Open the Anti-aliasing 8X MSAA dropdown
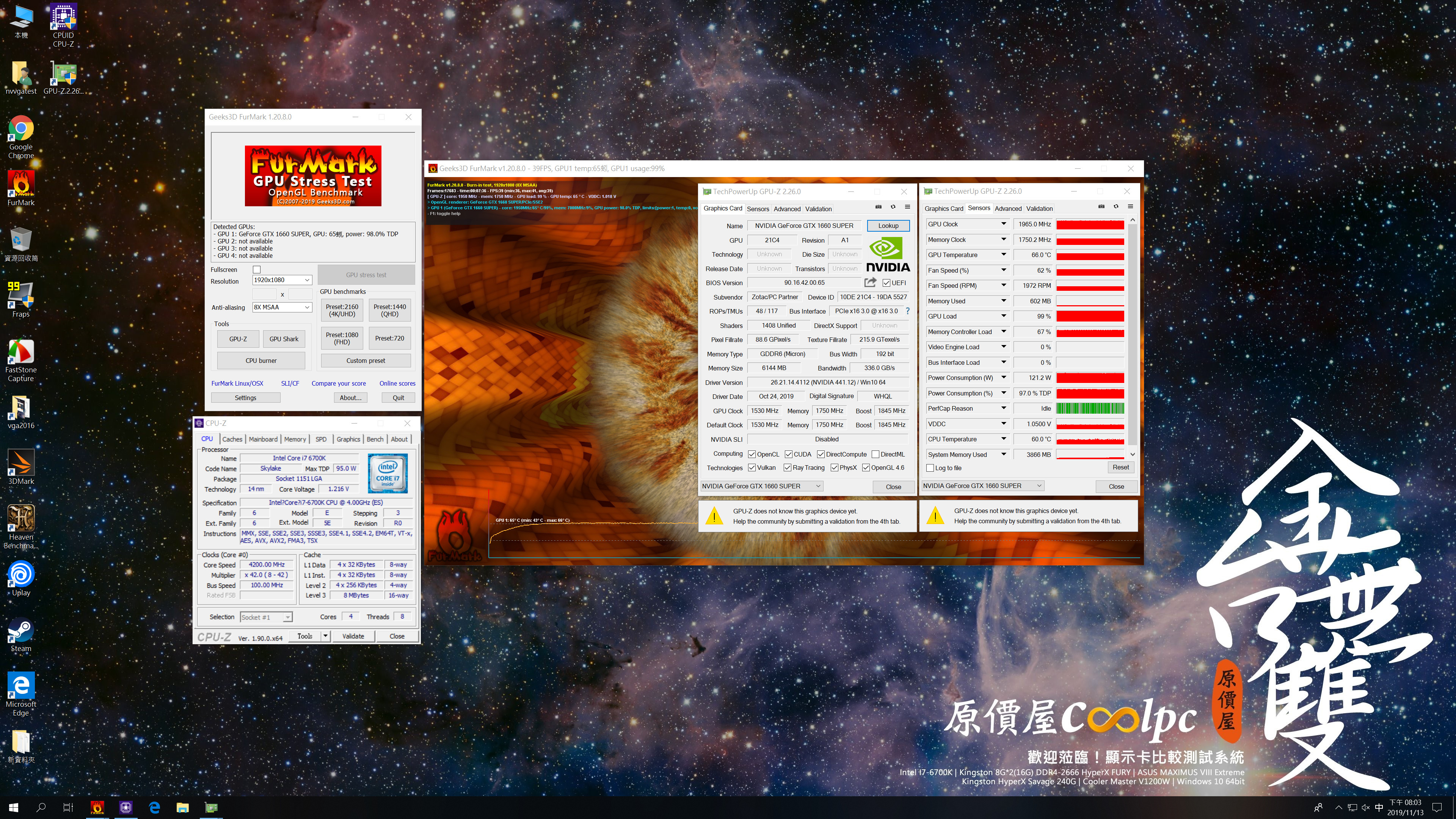This screenshot has width=1456, height=819. 282,307
